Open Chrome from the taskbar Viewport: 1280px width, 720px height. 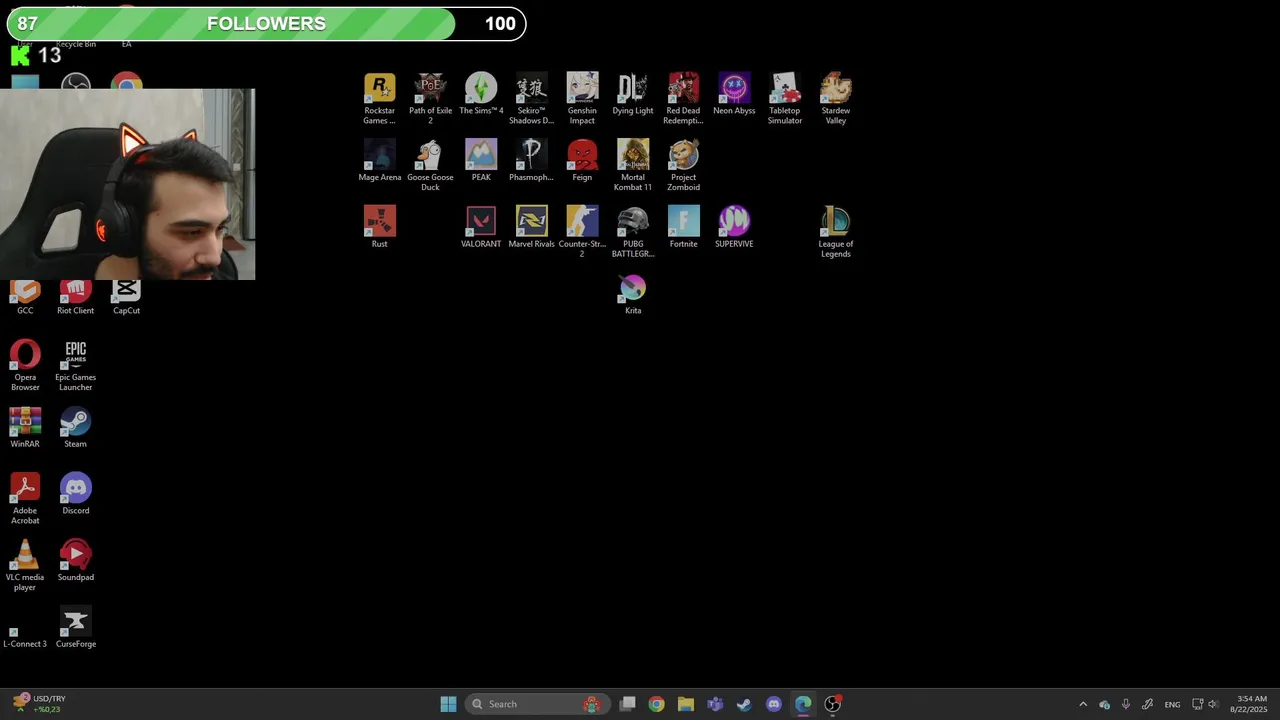pyautogui.click(x=656, y=704)
